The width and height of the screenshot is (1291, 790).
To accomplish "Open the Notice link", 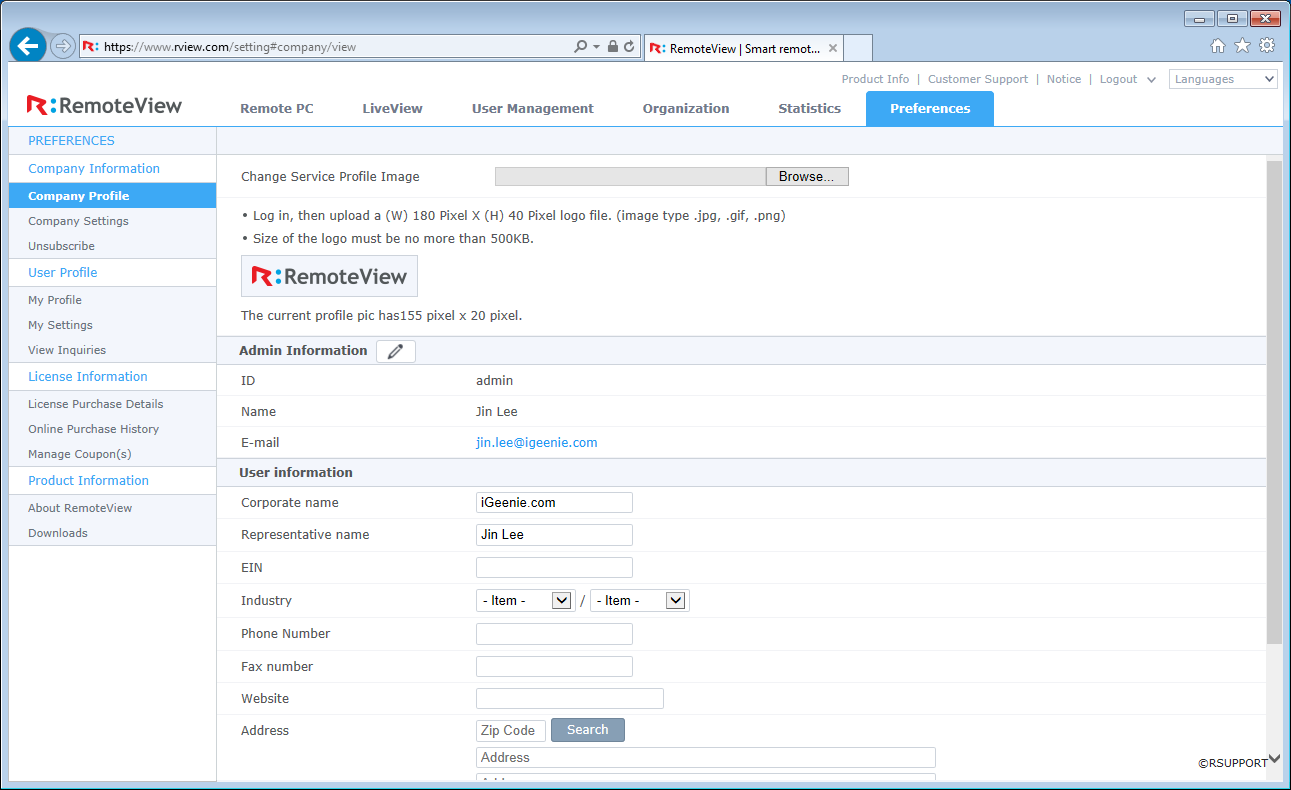I will 1064,79.
